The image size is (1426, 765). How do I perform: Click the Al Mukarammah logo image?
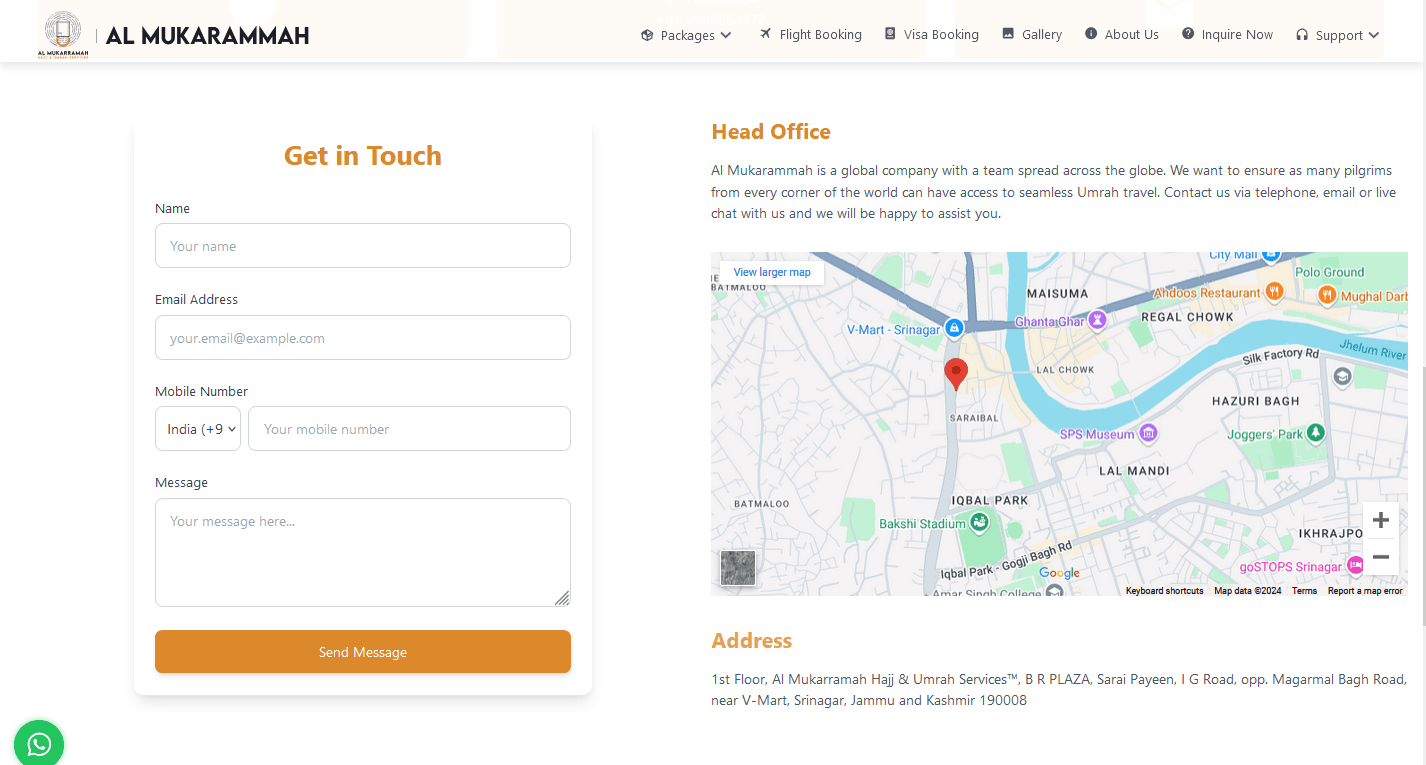63,35
